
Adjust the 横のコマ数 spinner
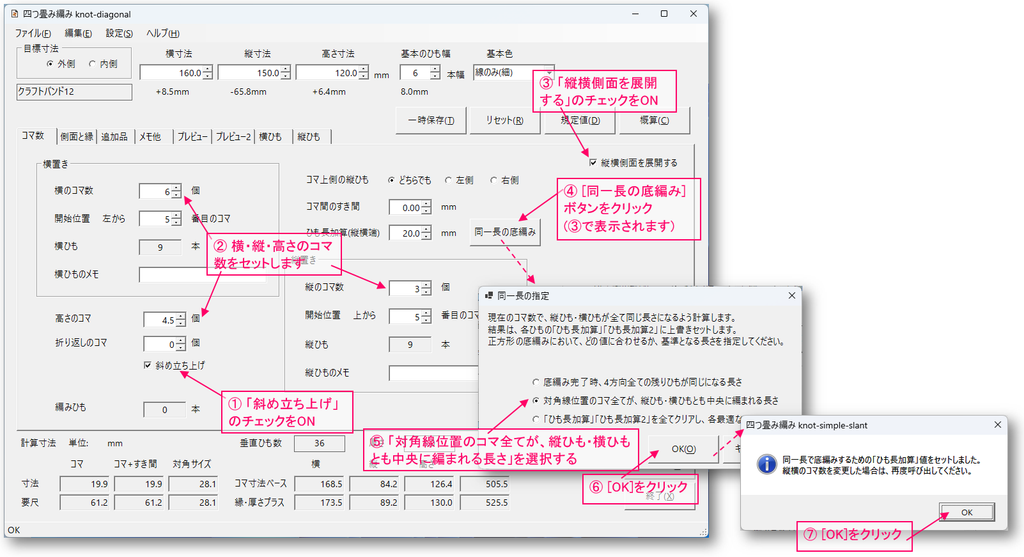coord(176,191)
